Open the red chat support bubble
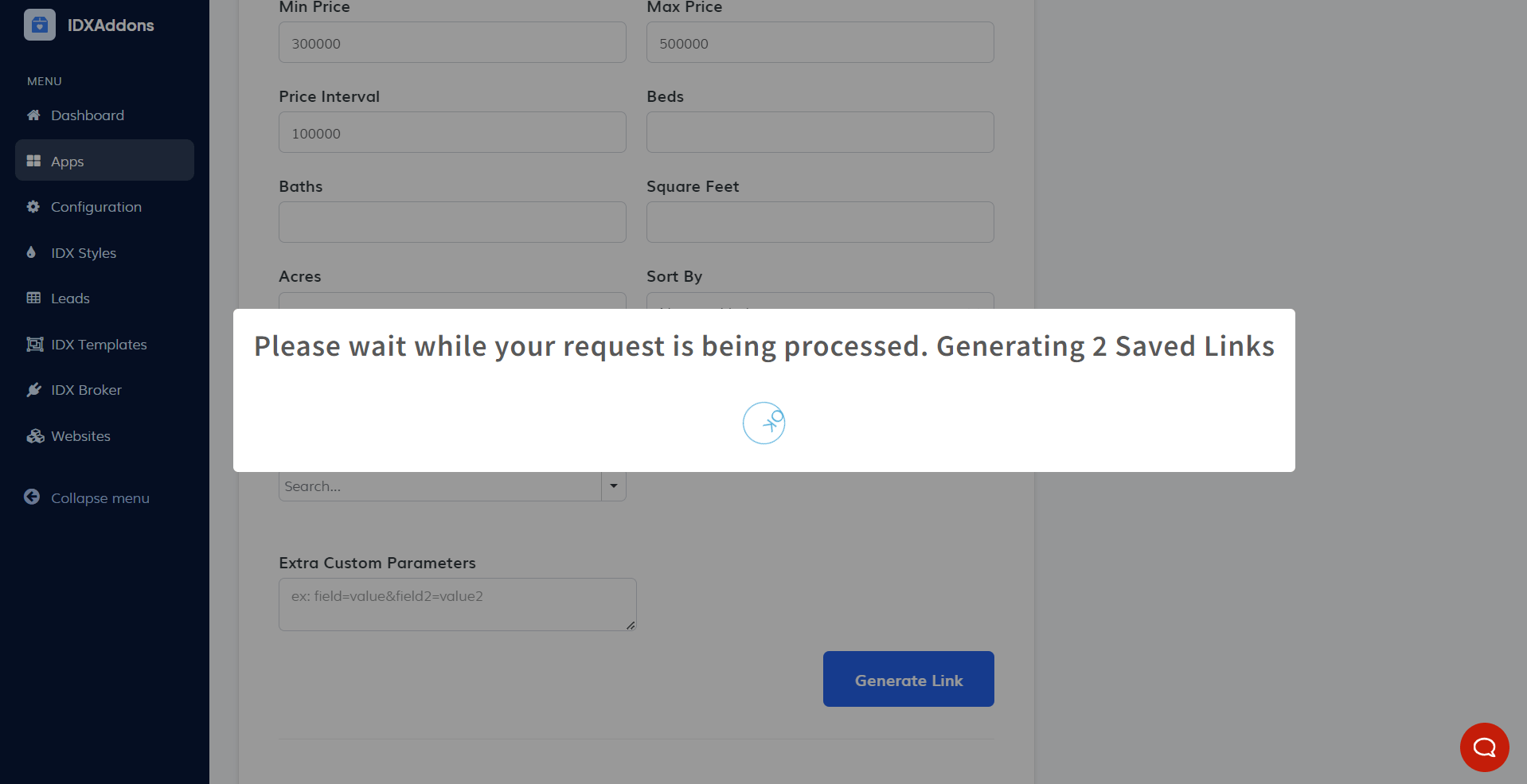Image resolution: width=1527 pixels, height=784 pixels. click(1484, 747)
